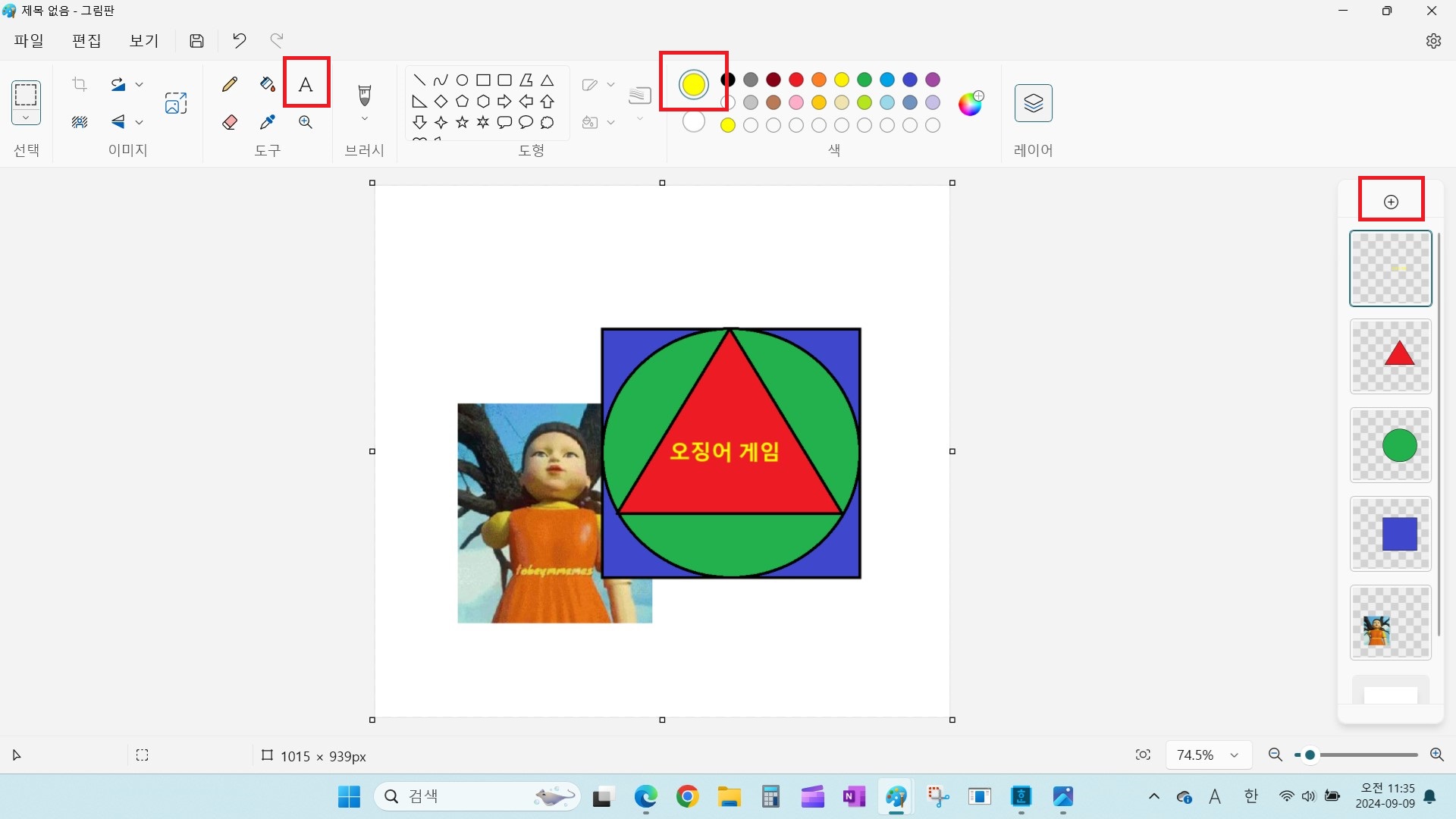Click the Save icon
The width and height of the screenshot is (1456, 819).
point(196,41)
